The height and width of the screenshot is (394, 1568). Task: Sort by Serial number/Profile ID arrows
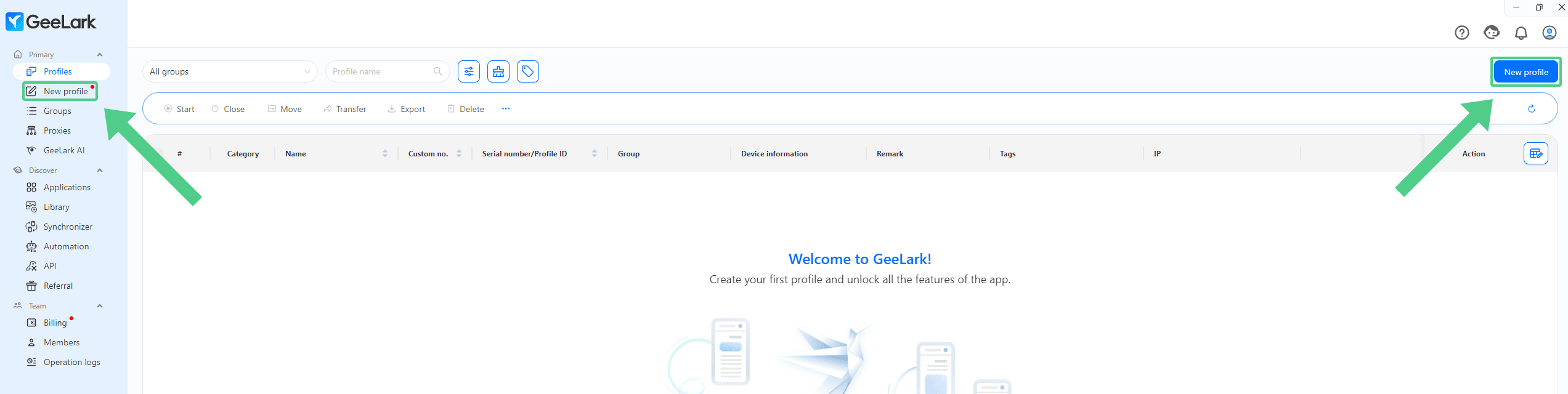(x=595, y=153)
